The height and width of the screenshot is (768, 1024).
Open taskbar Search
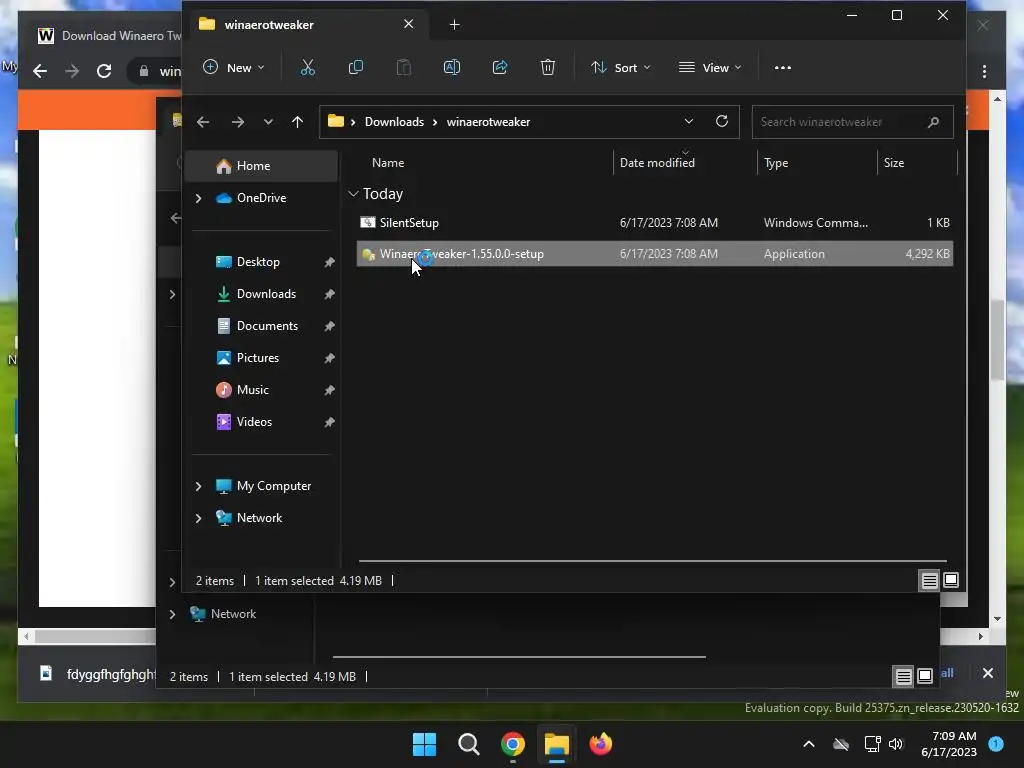pyautogui.click(x=469, y=744)
